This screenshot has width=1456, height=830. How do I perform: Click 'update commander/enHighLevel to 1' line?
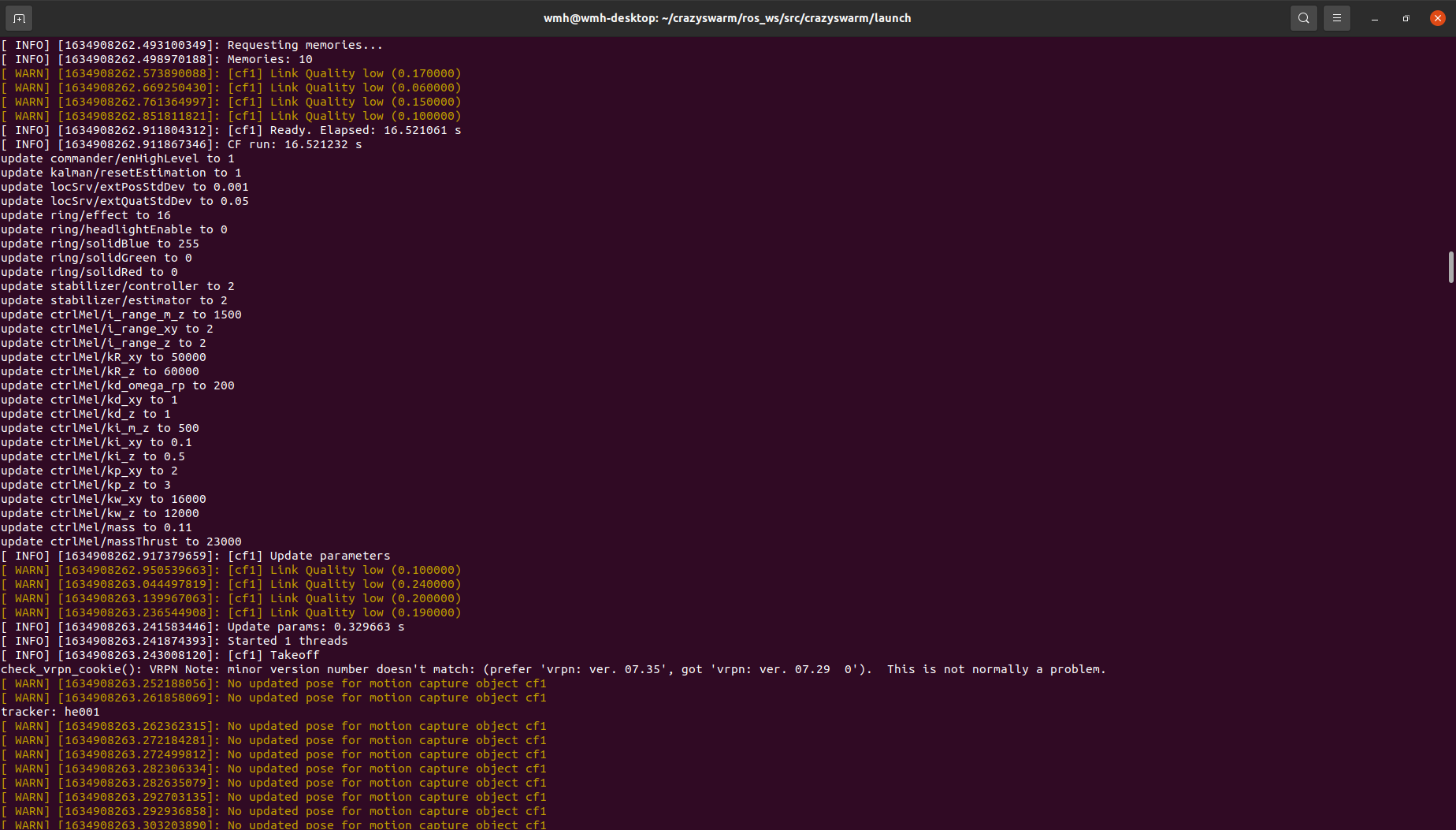pos(117,158)
